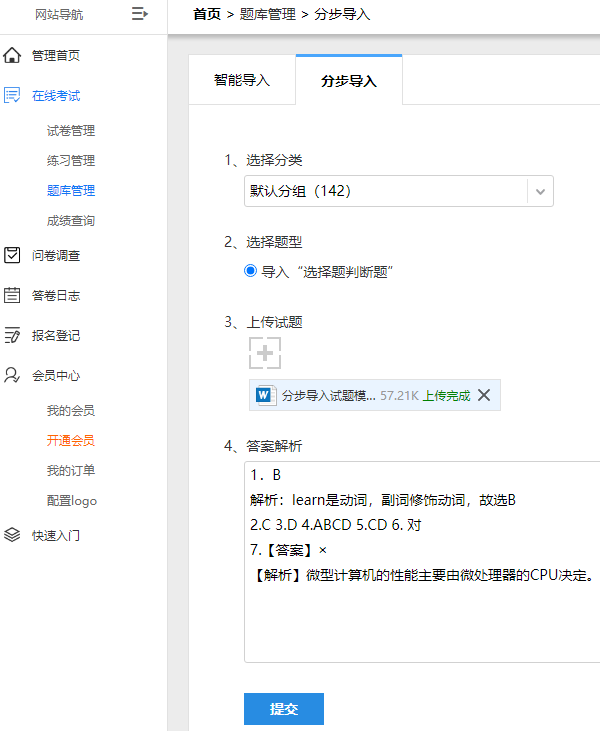Open 问卷调查 via its checkbox icon

(12, 255)
